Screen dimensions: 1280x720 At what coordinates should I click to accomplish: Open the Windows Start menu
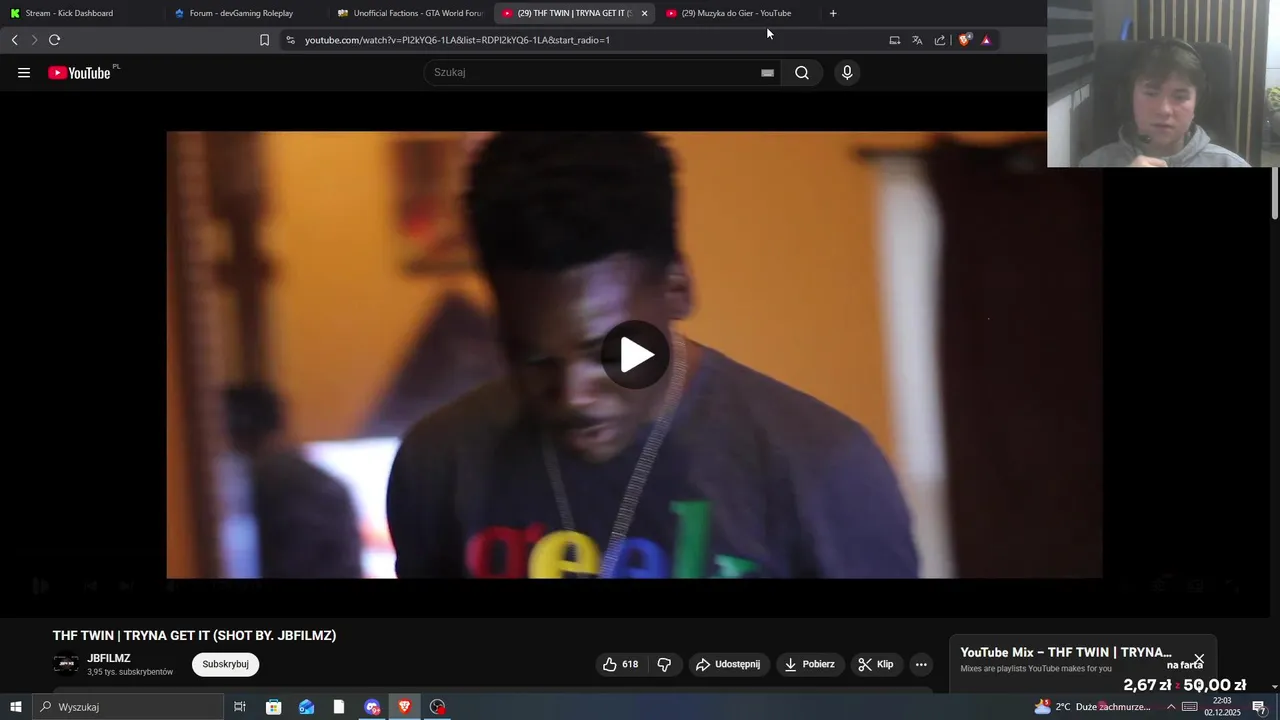pyautogui.click(x=16, y=707)
